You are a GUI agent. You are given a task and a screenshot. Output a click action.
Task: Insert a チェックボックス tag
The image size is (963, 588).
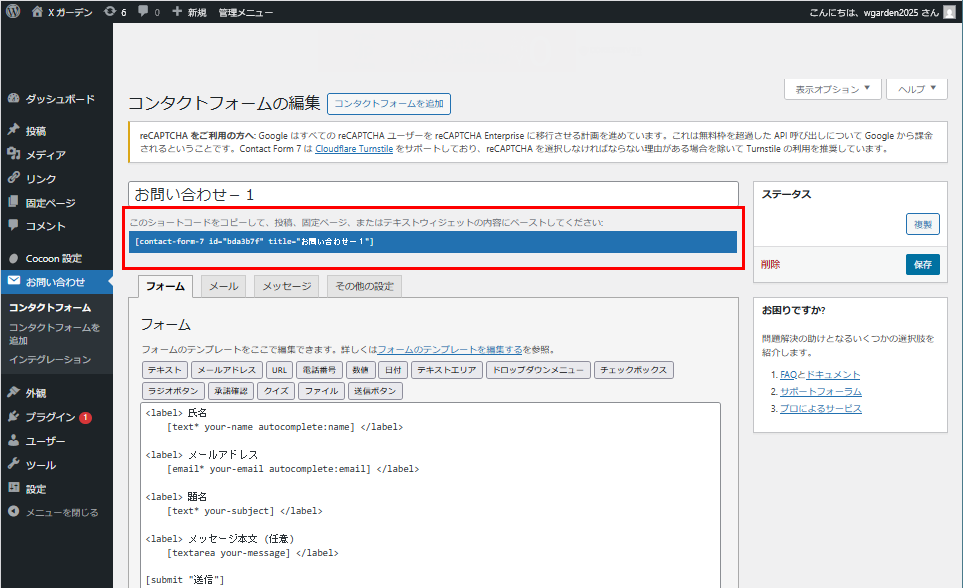click(634, 370)
